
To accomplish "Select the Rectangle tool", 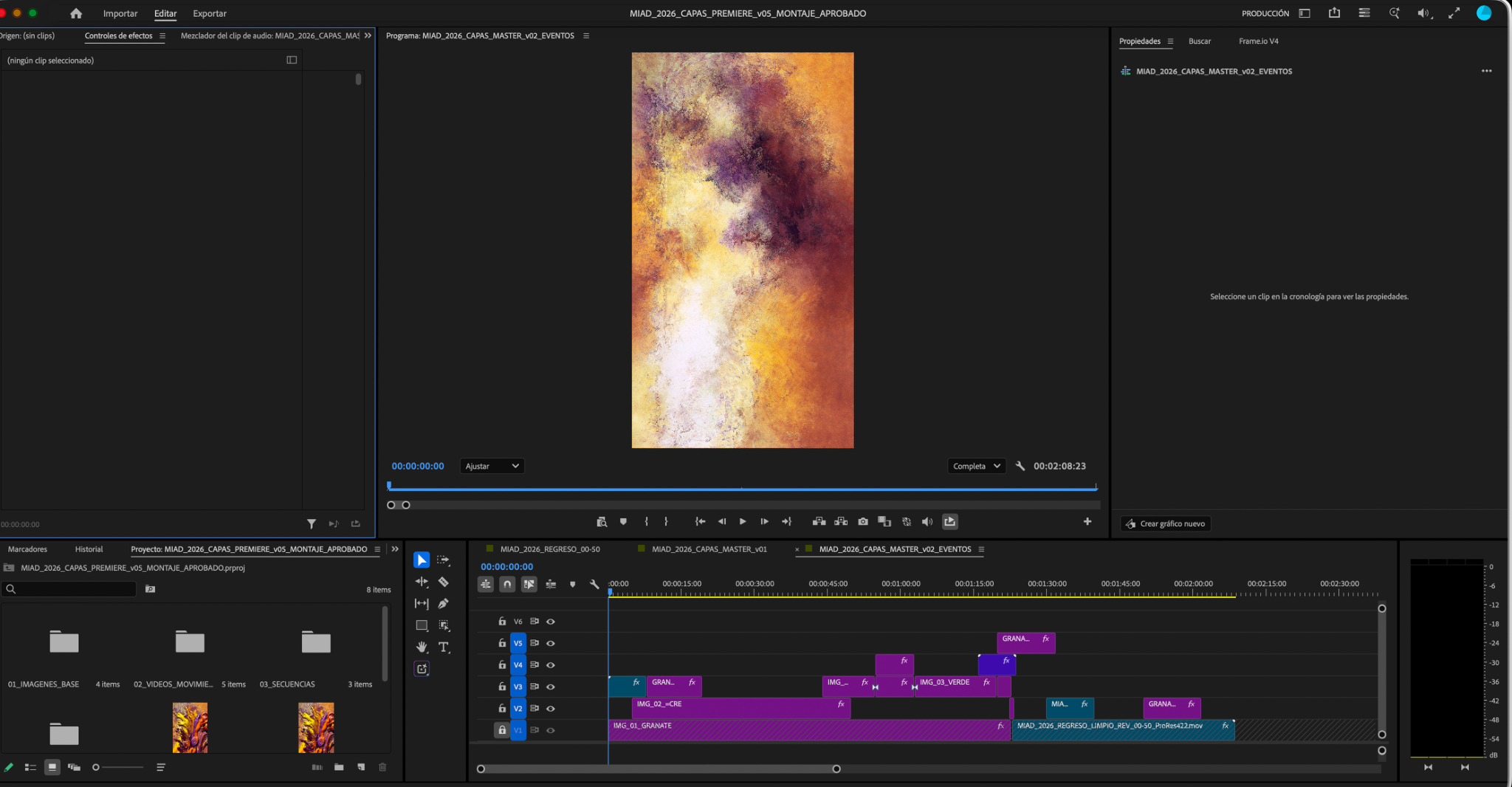I will click(x=422, y=625).
